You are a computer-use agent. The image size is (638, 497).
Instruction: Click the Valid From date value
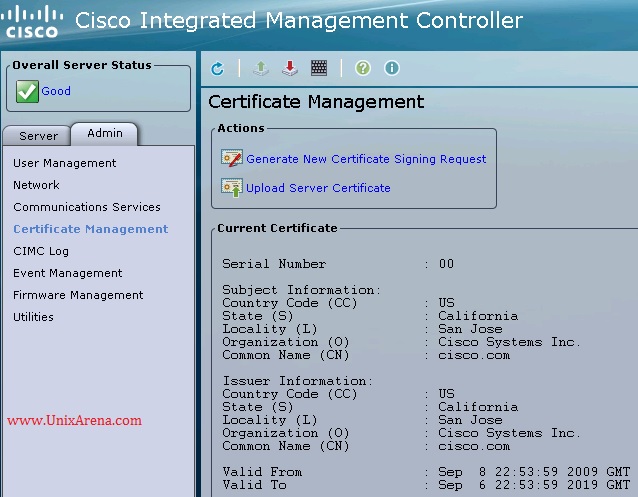(x=534, y=472)
